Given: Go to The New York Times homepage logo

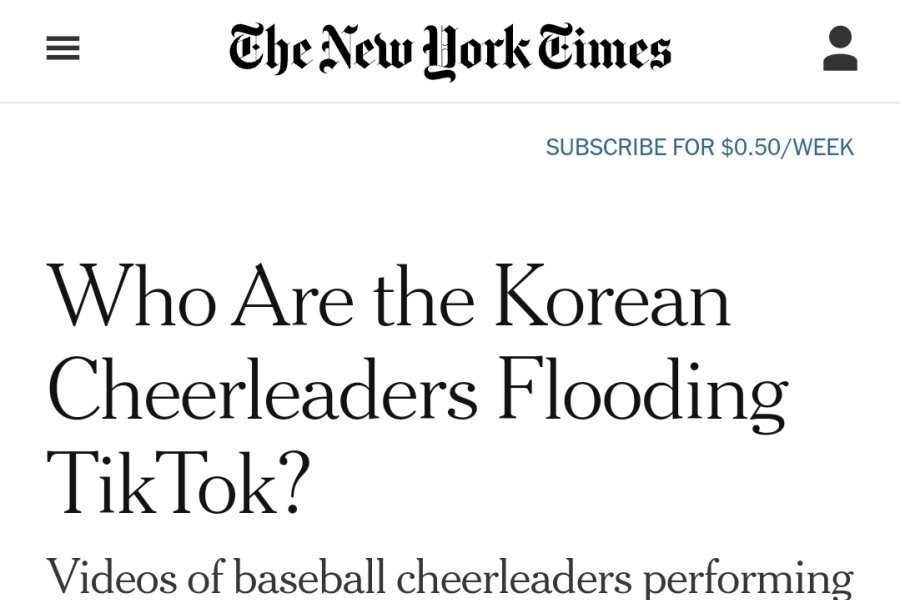Looking at the screenshot, I should click(450, 50).
